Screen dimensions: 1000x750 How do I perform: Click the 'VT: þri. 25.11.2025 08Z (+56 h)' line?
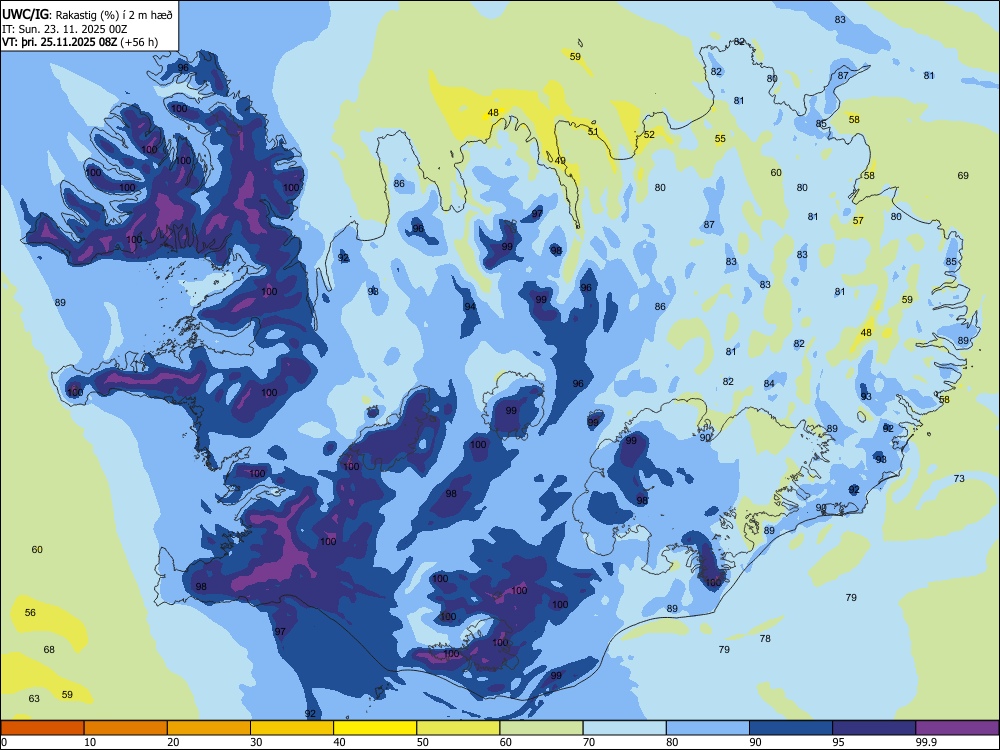pos(80,43)
